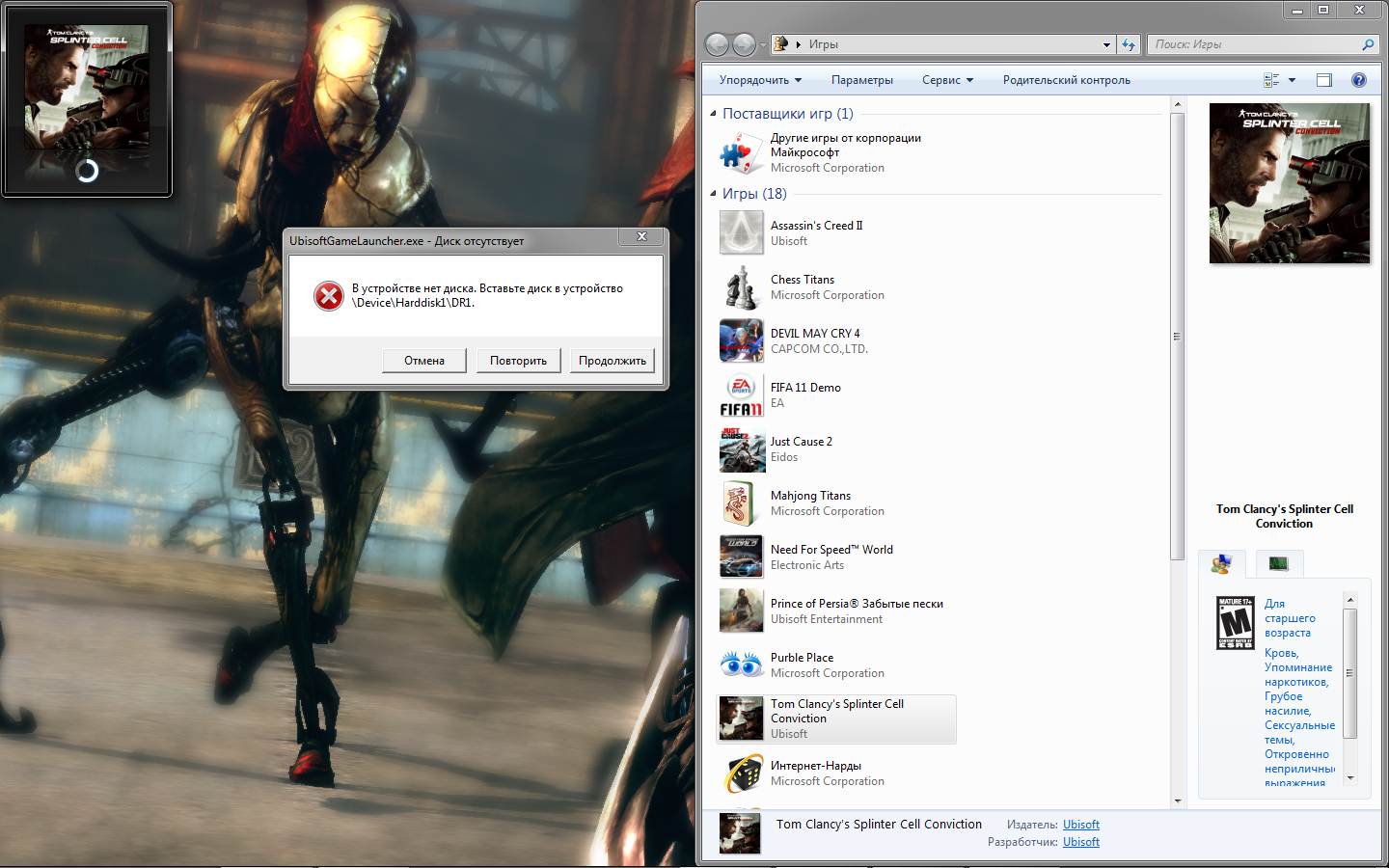The image size is (1389, 868).
Task: Open the Издатель Ubisoft link
Action: (x=1081, y=825)
